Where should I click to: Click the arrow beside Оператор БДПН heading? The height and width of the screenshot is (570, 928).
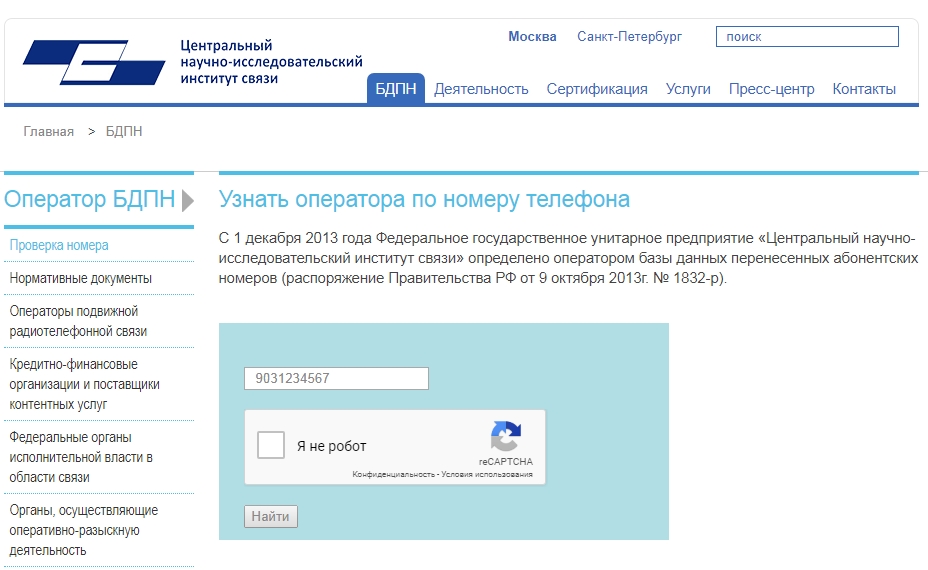click(x=188, y=200)
